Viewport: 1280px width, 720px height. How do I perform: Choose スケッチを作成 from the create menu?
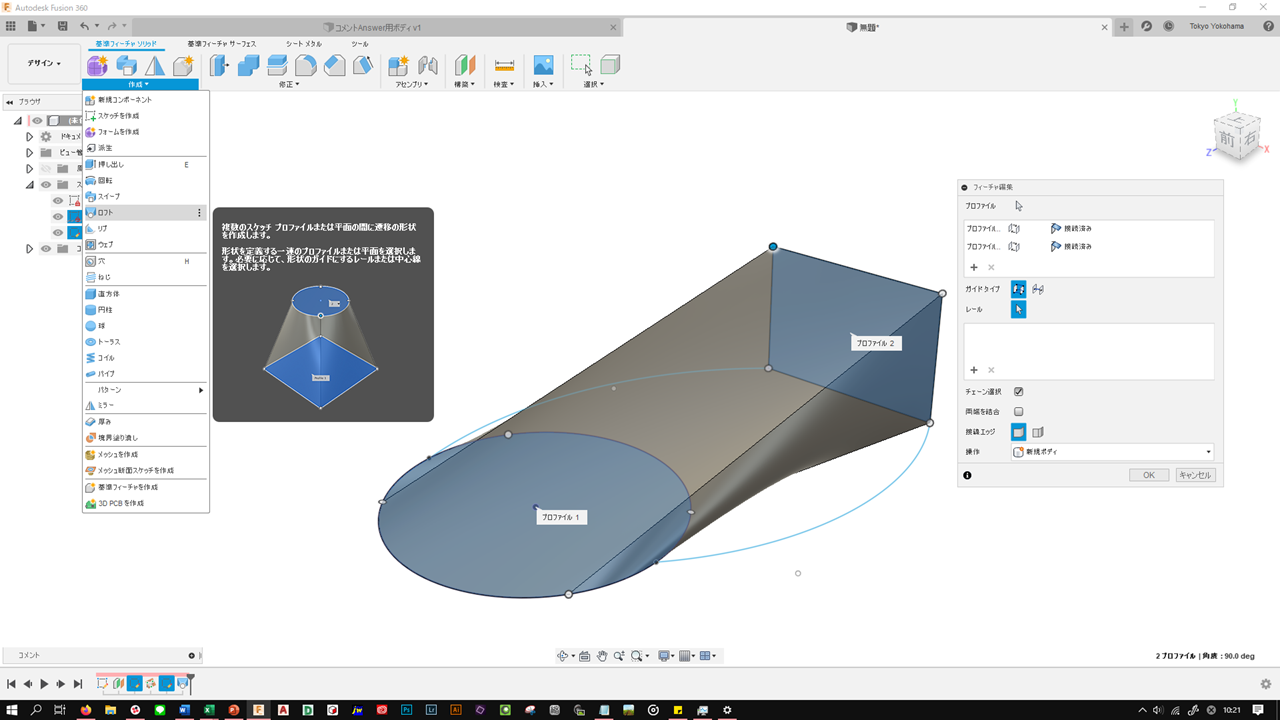(146, 116)
